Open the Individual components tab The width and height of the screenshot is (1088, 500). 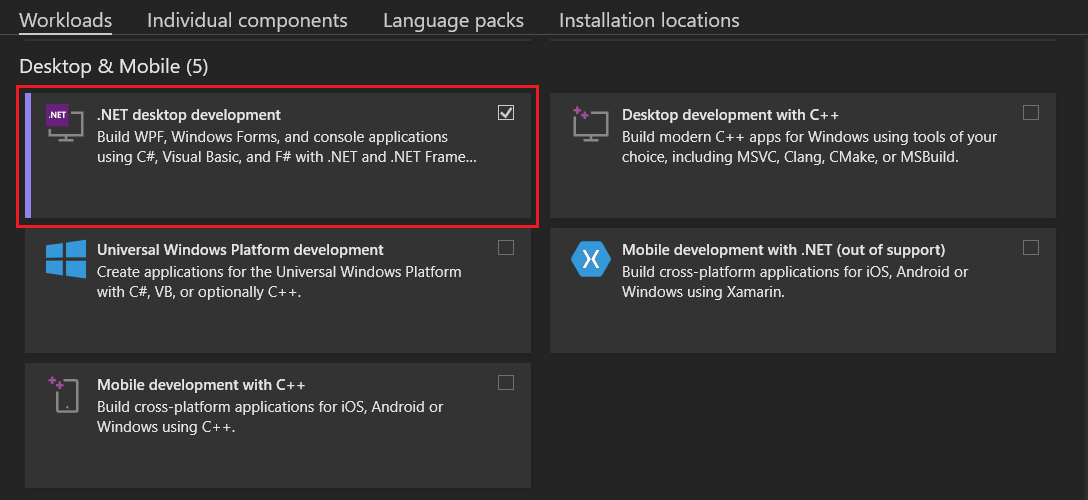(247, 20)
